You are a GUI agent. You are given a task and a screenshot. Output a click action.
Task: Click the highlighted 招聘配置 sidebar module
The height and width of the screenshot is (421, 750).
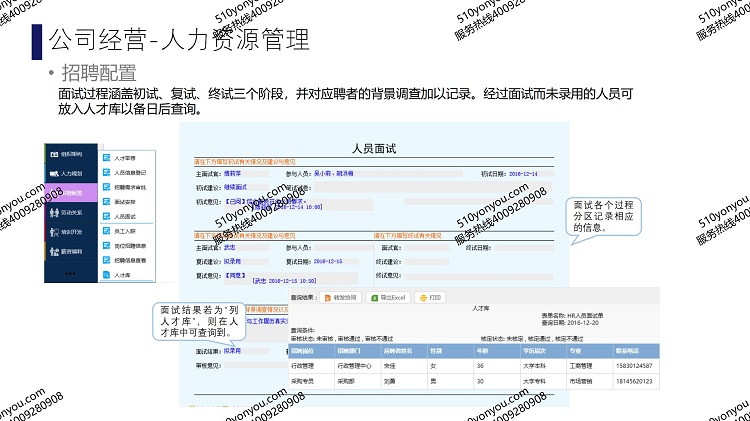[74, 193]
